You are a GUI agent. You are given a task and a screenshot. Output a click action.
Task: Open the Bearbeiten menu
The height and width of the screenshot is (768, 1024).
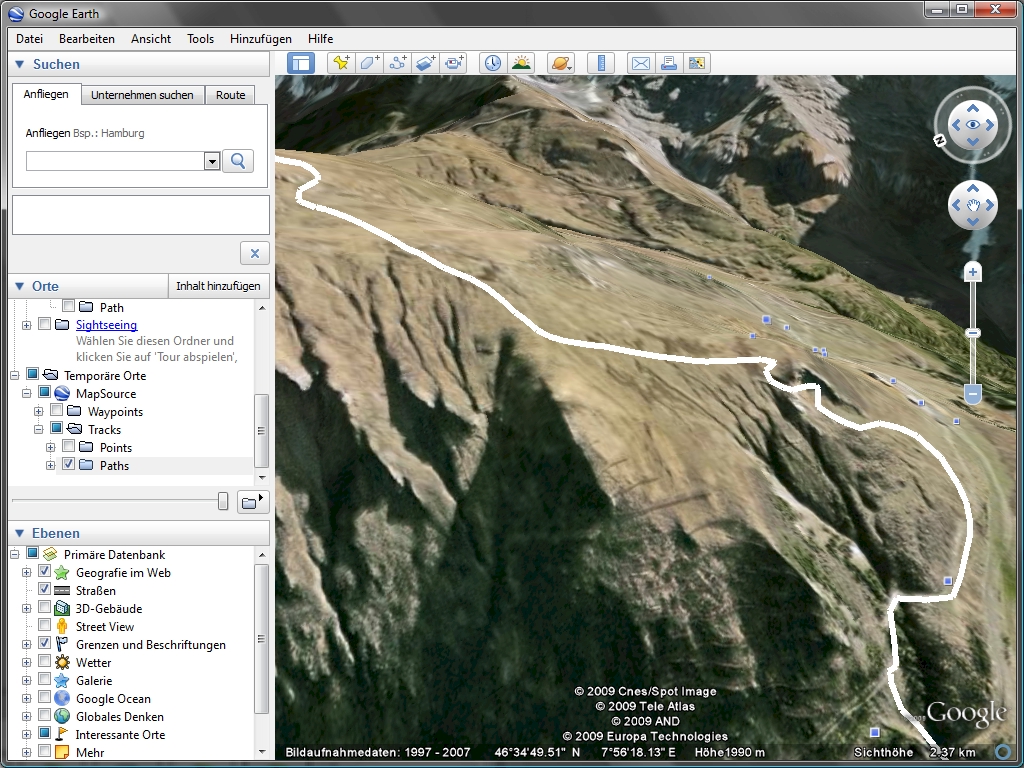[87, 39]
